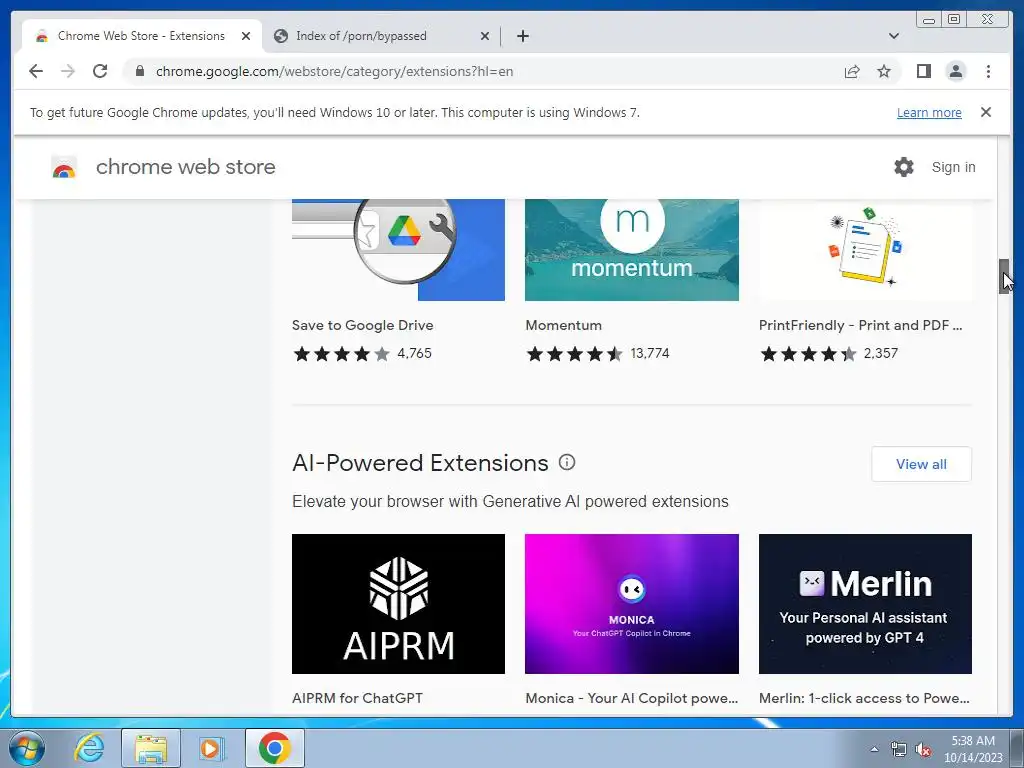
Task: Dismiss the Windows 7 update notice
Action: [985, 112]
